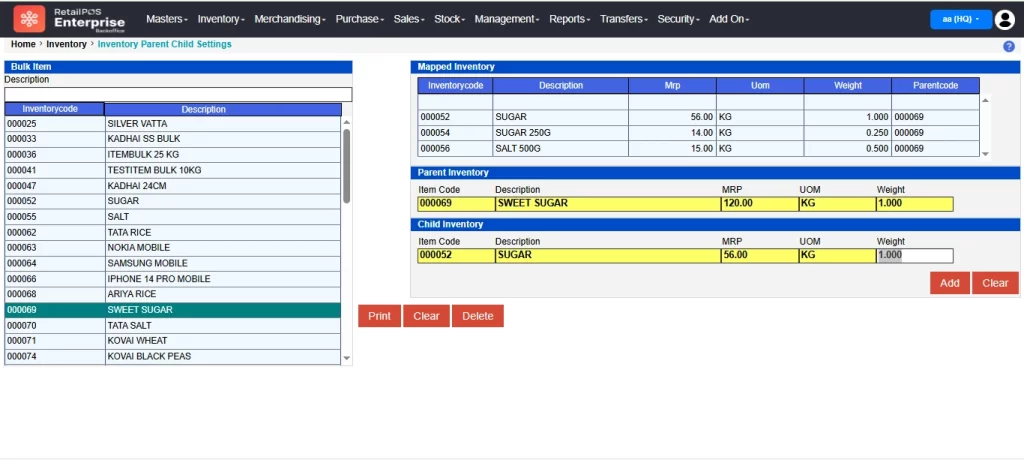Viewport: 1024px width, 460px height.
Task: Click the Inventory breadcrumb link
Action: click(x=67, y=44)
